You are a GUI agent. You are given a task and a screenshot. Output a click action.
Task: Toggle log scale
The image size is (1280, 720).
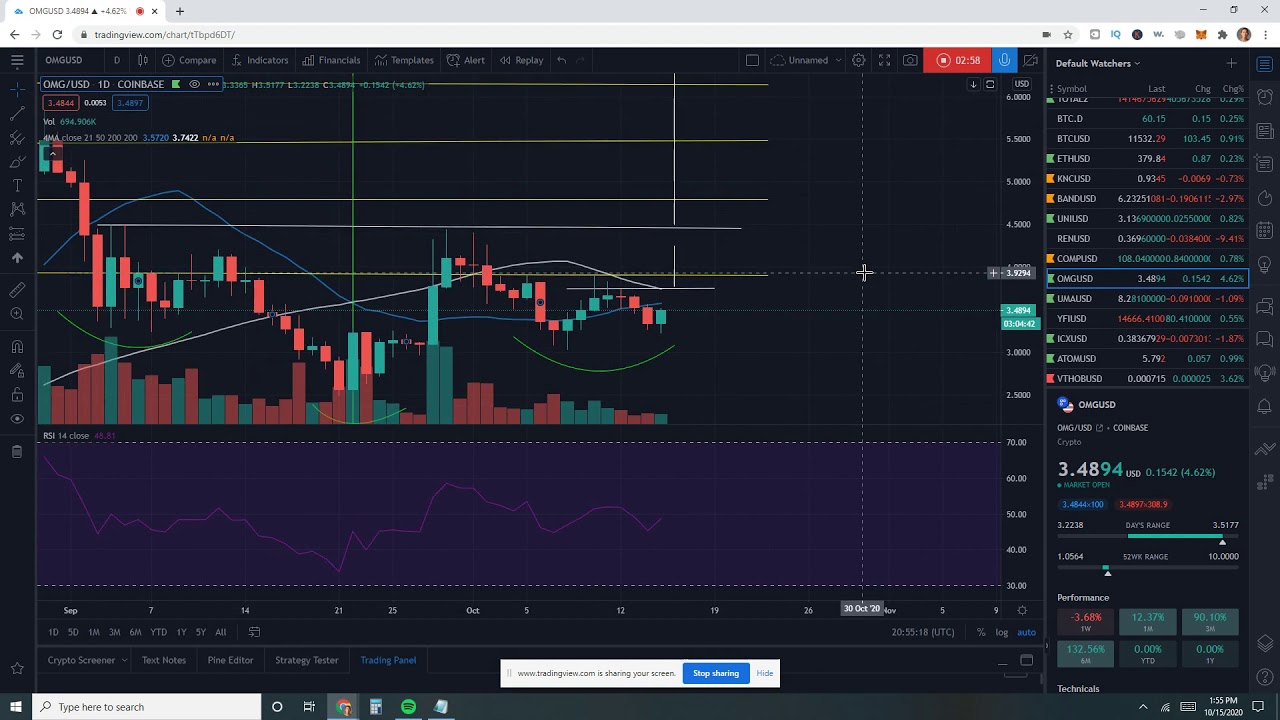(1001, 632)
